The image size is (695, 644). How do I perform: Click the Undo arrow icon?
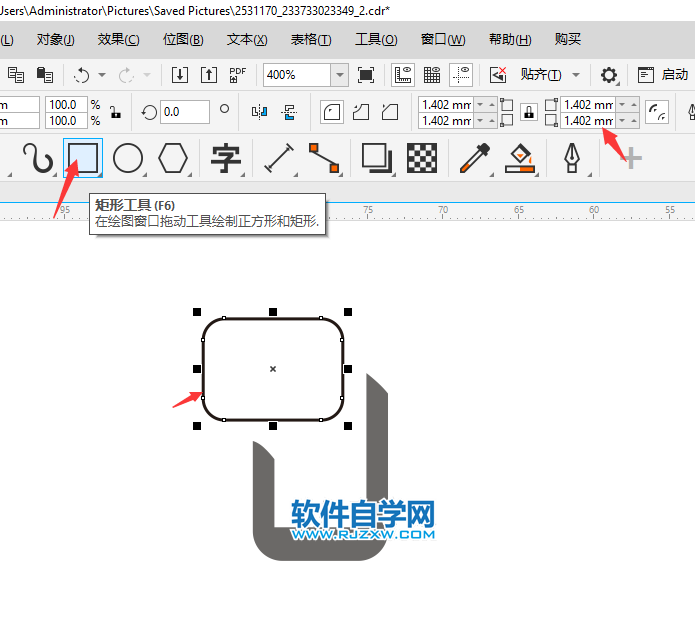click(x=82, y=75)
